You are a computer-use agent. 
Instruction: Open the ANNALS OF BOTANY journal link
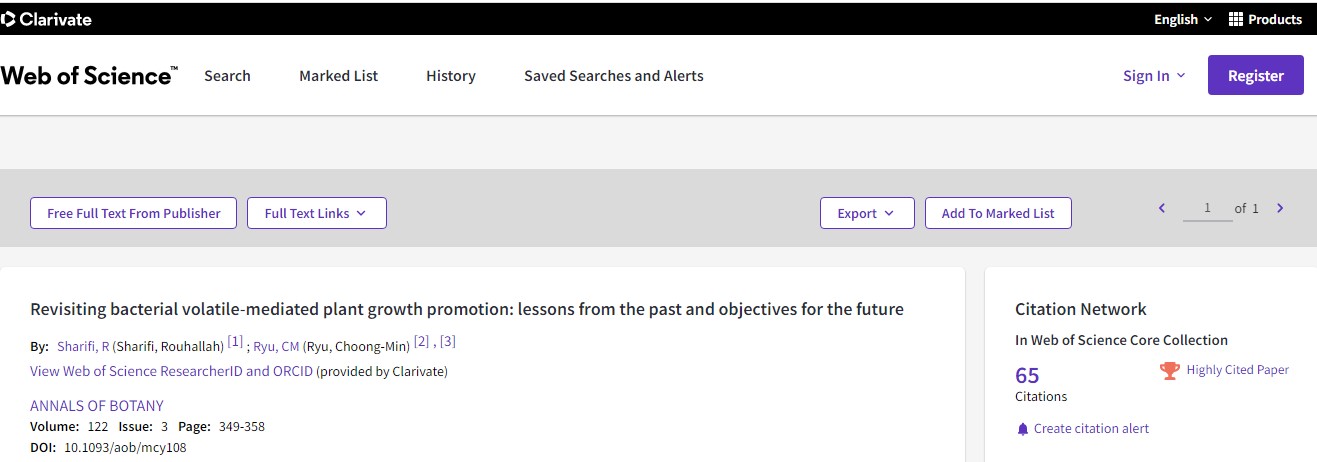[x=97, y=406]
